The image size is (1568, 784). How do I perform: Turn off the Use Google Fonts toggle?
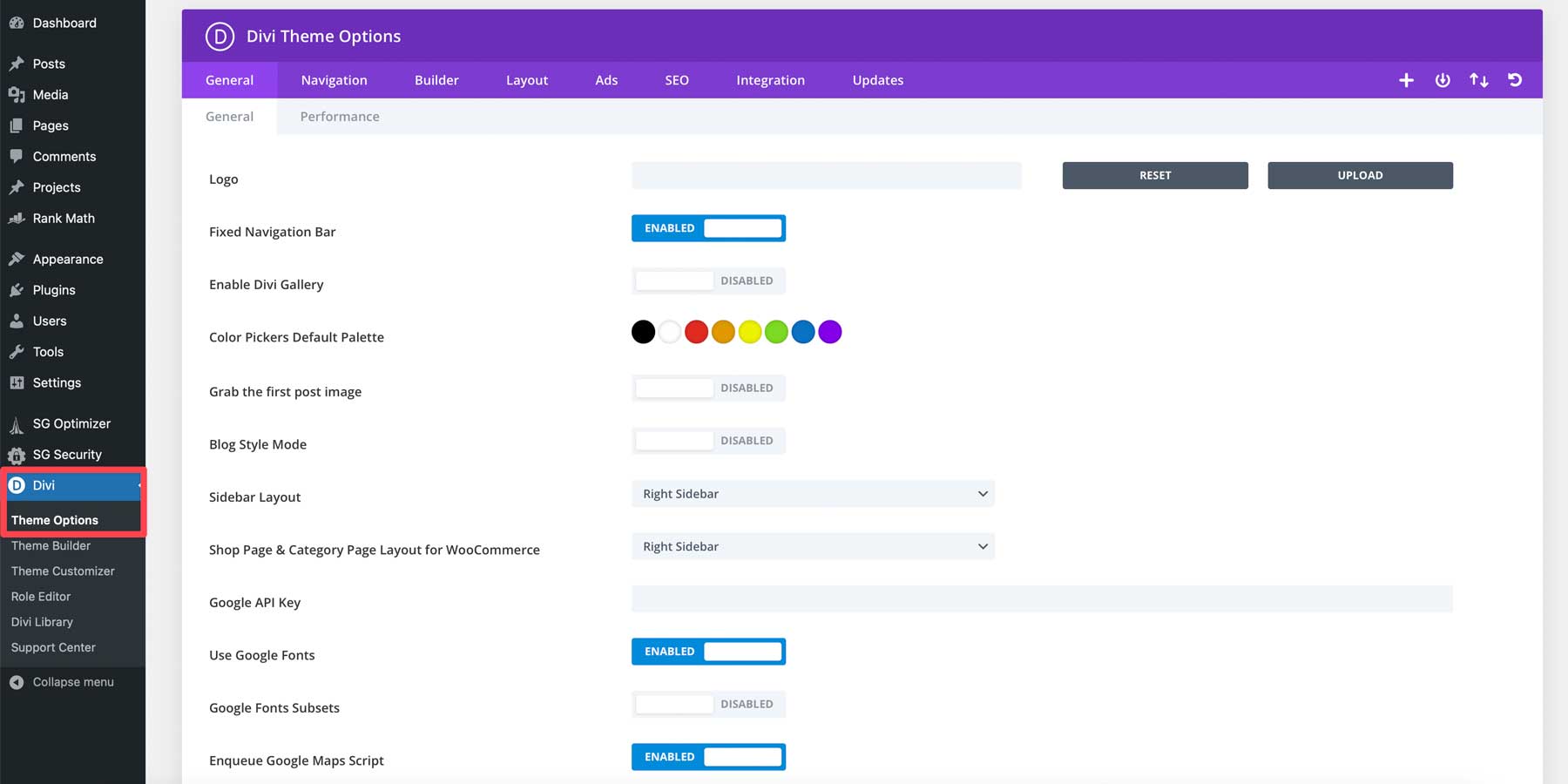point(708,651)
